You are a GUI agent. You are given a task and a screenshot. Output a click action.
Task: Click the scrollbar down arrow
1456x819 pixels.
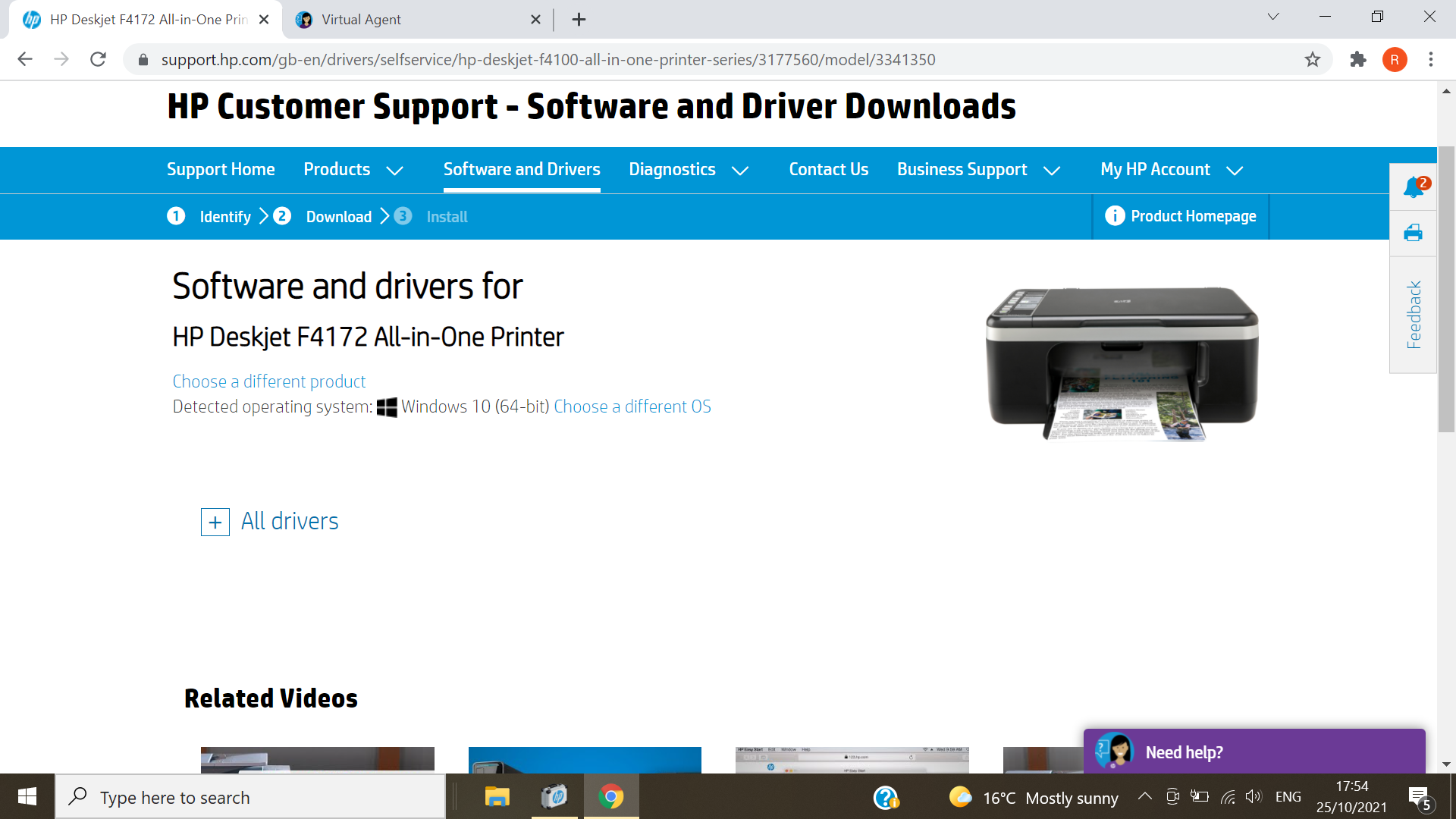1446,764
